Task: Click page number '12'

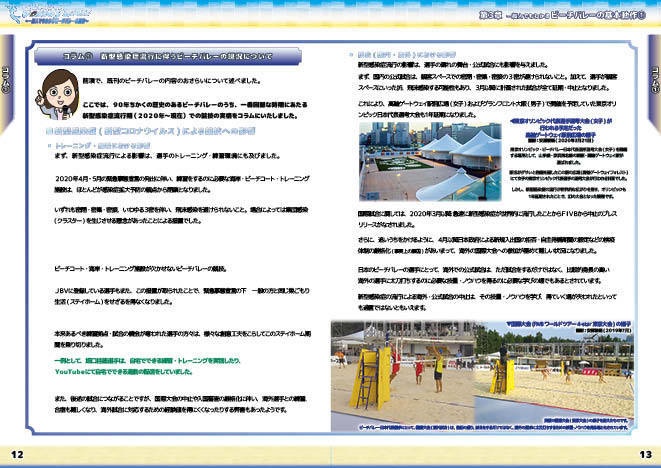Action: 17,455
